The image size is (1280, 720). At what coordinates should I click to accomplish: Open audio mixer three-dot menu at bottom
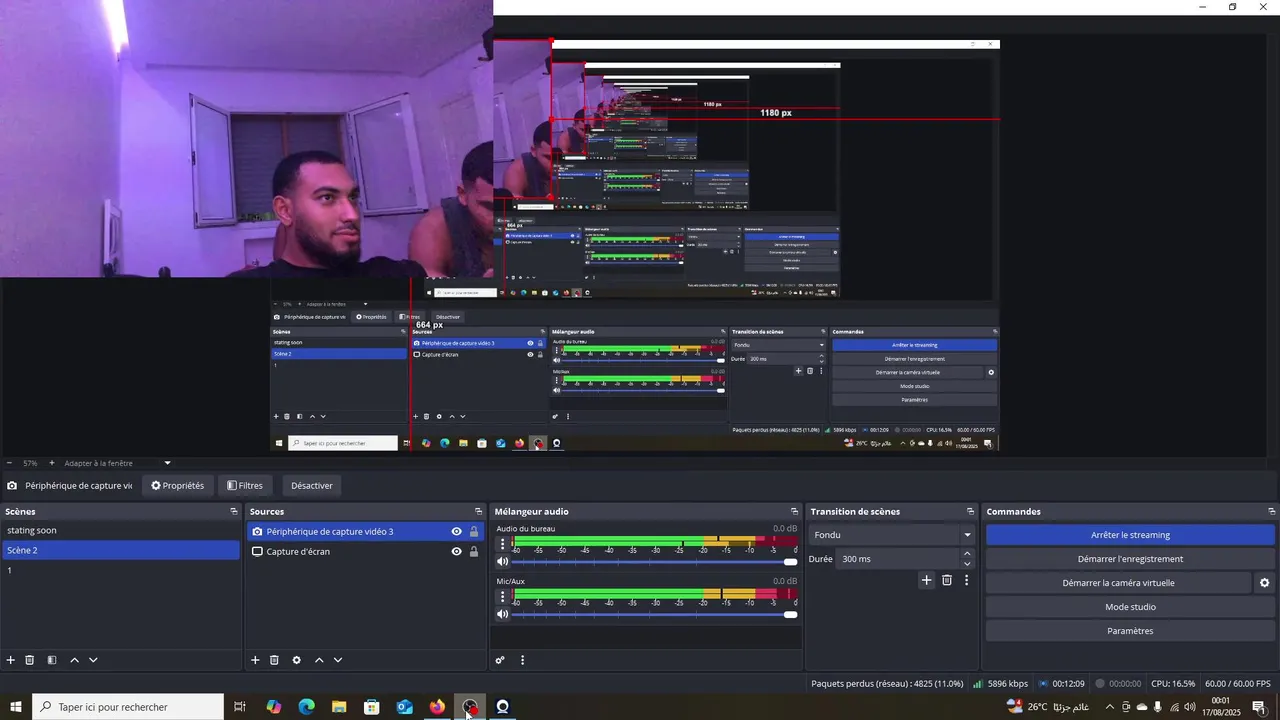[522, 660]
